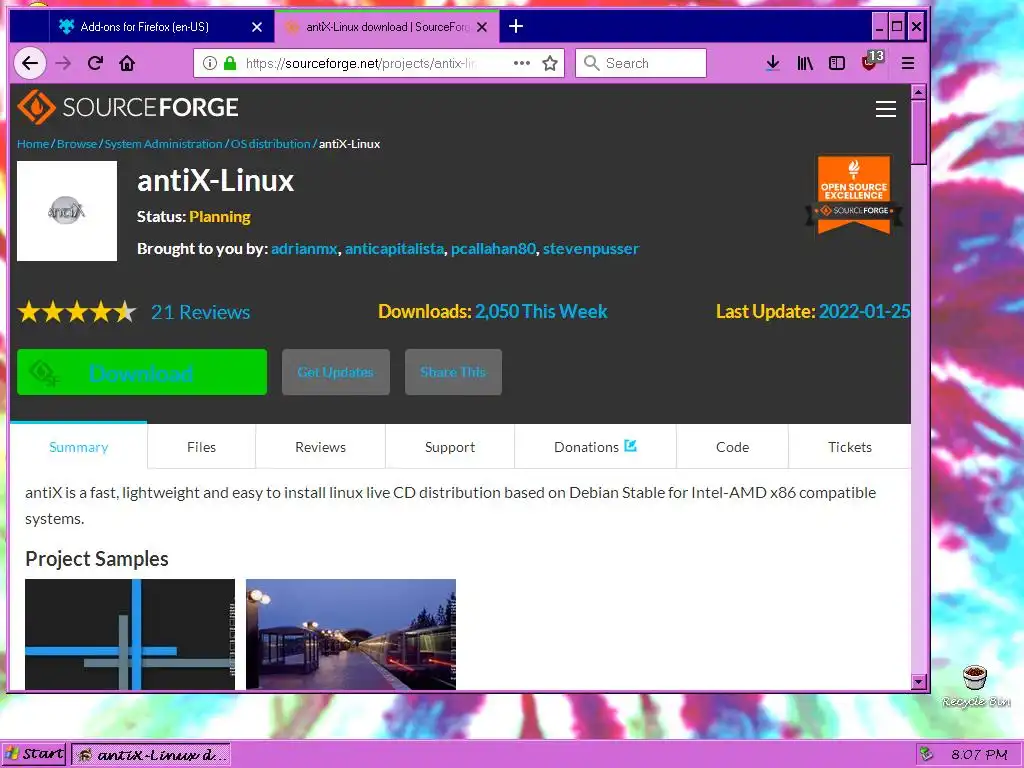Screen dimensions: 1024x768
Task: Click the antiX project logo image
Action: [x=67, y=211]
